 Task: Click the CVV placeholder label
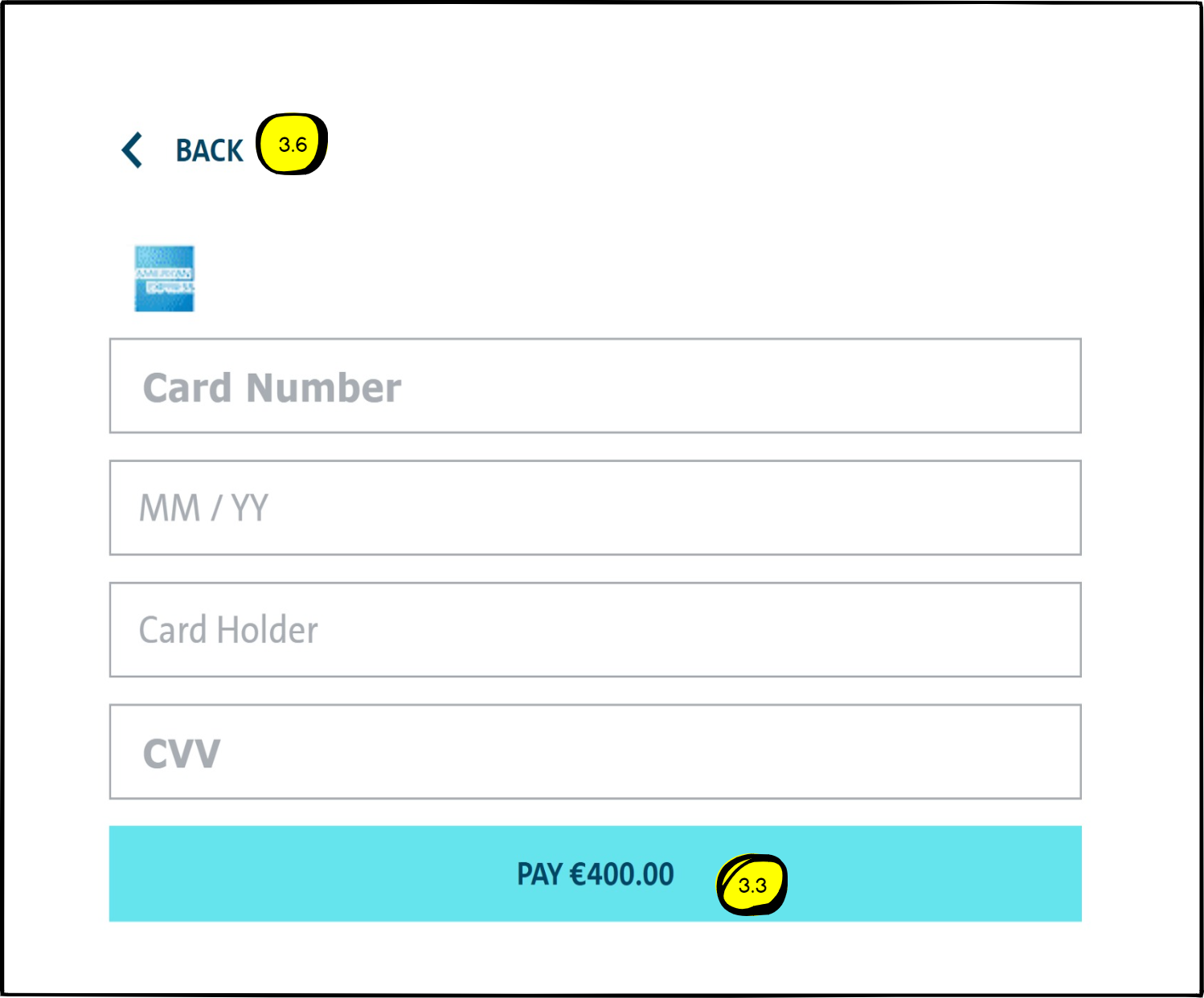click(180, 752)
